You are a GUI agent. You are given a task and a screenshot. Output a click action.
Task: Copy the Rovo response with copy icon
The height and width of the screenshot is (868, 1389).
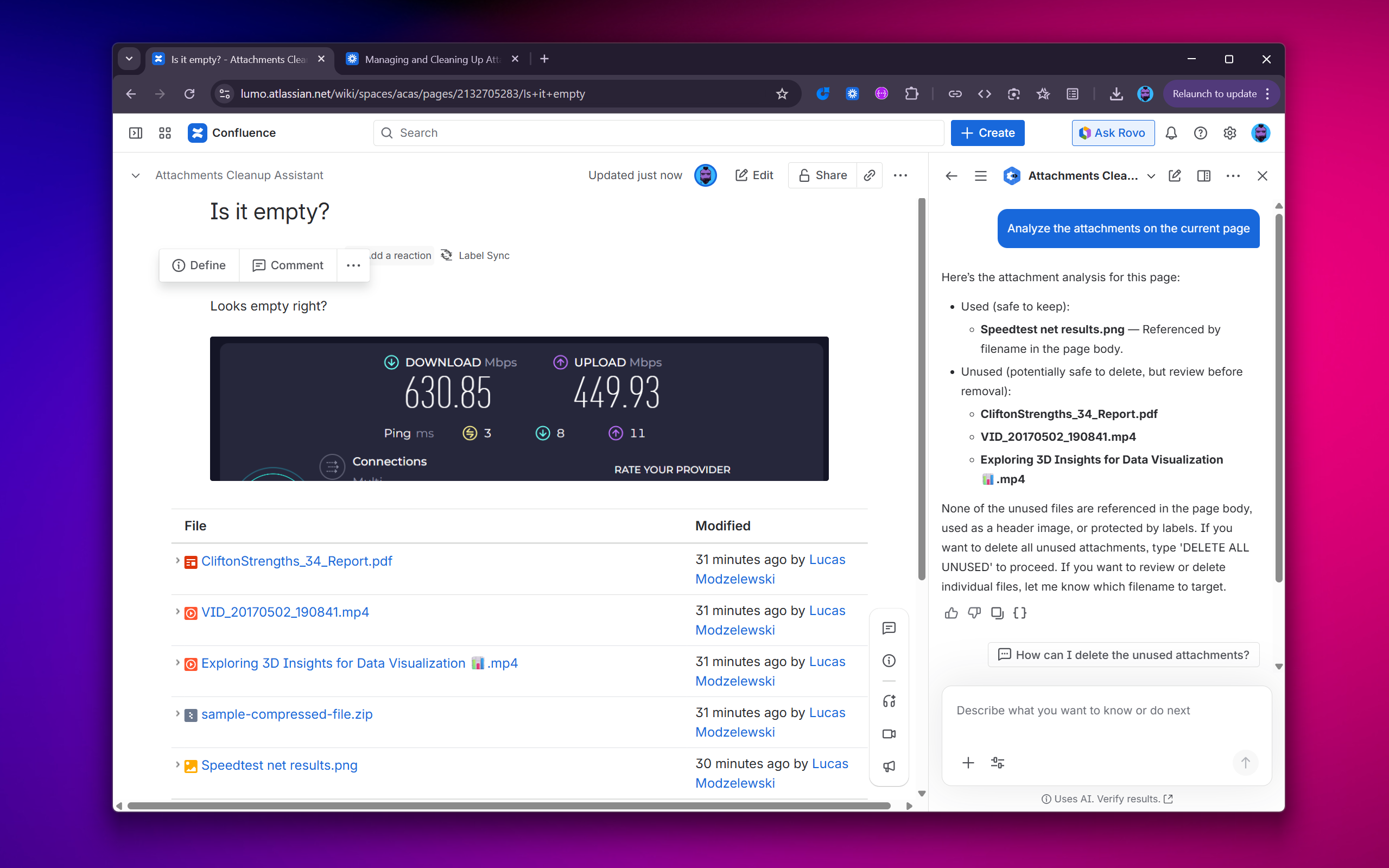tap(997, 613)
